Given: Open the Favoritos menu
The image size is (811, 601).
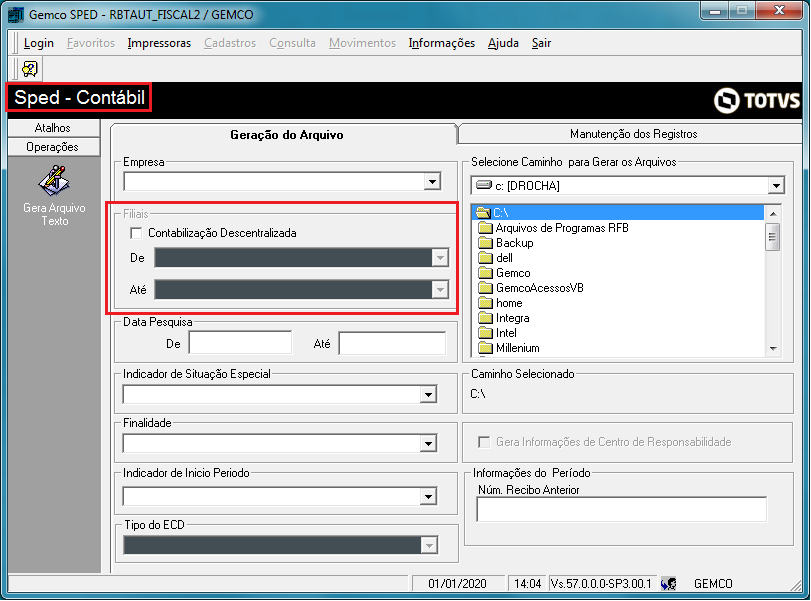Looking at the screenshot, I should (x=91, y=43).
